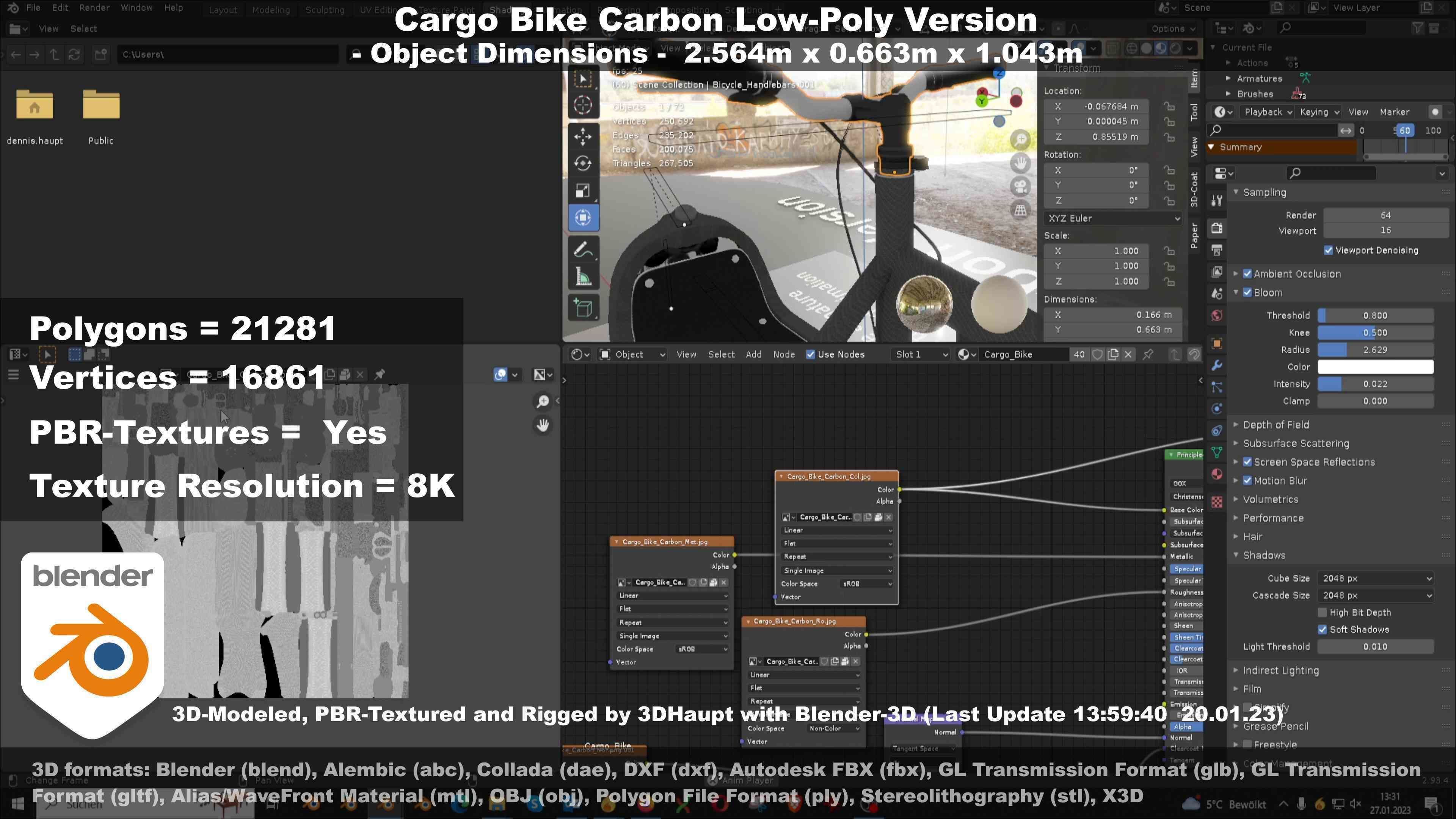Open XYZ Euler rotation mode dropdown
Viewport: 1456px width, 819px height.
point(1113,218)
